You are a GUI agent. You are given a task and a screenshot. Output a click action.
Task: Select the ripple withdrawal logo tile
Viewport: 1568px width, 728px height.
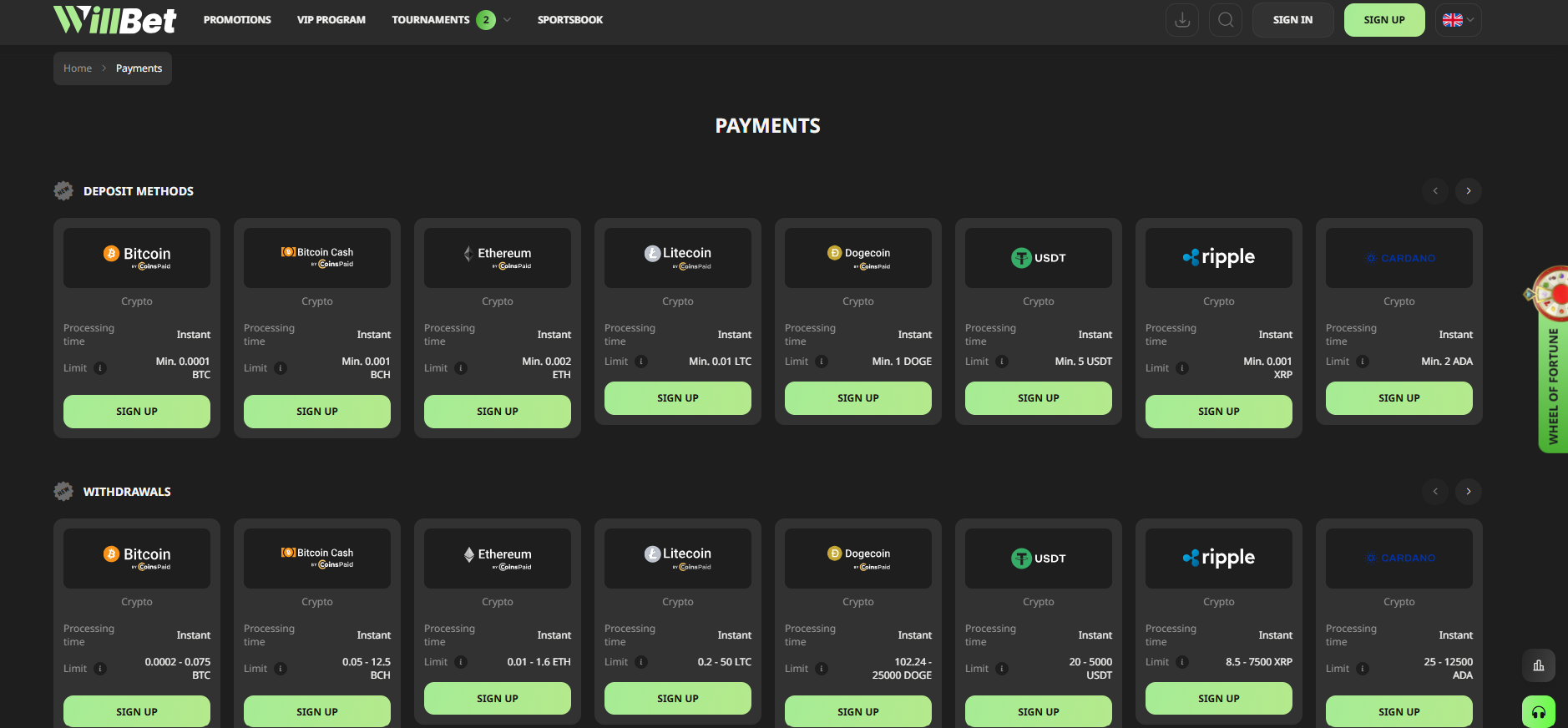[1219, 559]
